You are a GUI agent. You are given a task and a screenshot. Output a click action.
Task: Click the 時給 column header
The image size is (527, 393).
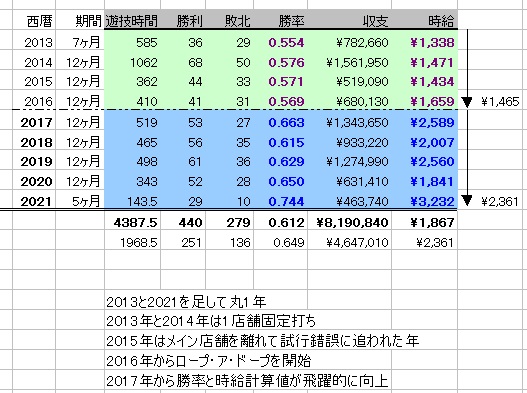click(x=424, y=21)
